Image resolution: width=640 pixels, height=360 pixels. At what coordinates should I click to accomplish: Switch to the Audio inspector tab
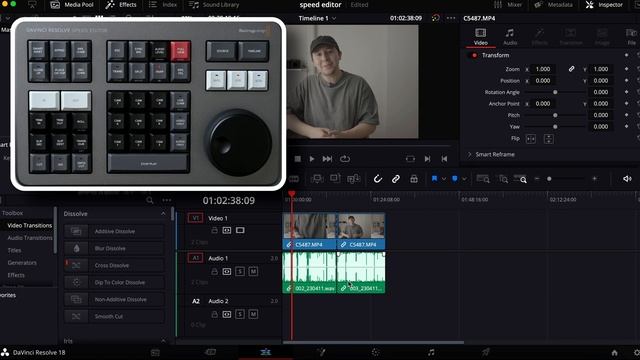click(x=510, y=37)
